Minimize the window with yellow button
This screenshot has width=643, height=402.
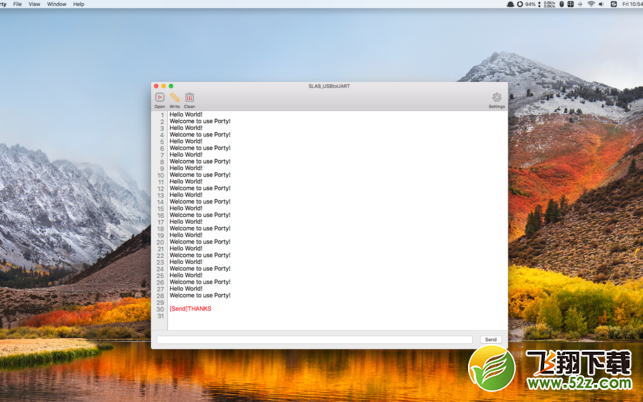pos(164,86)
